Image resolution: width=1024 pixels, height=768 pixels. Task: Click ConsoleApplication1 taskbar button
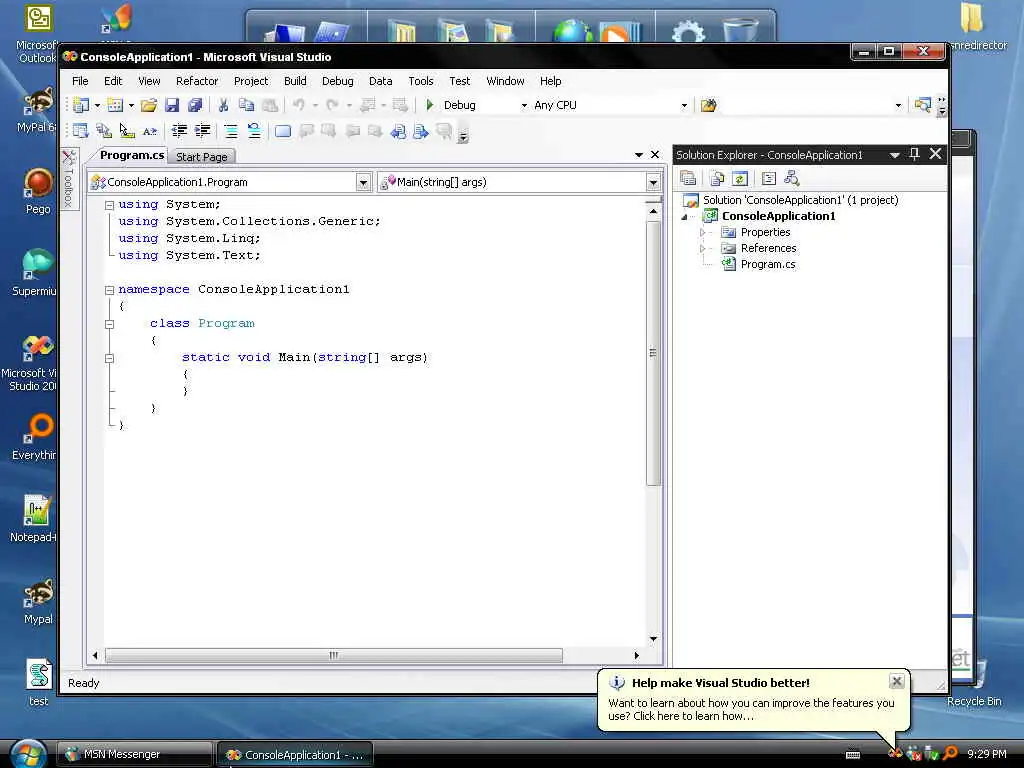click(295, 754)
